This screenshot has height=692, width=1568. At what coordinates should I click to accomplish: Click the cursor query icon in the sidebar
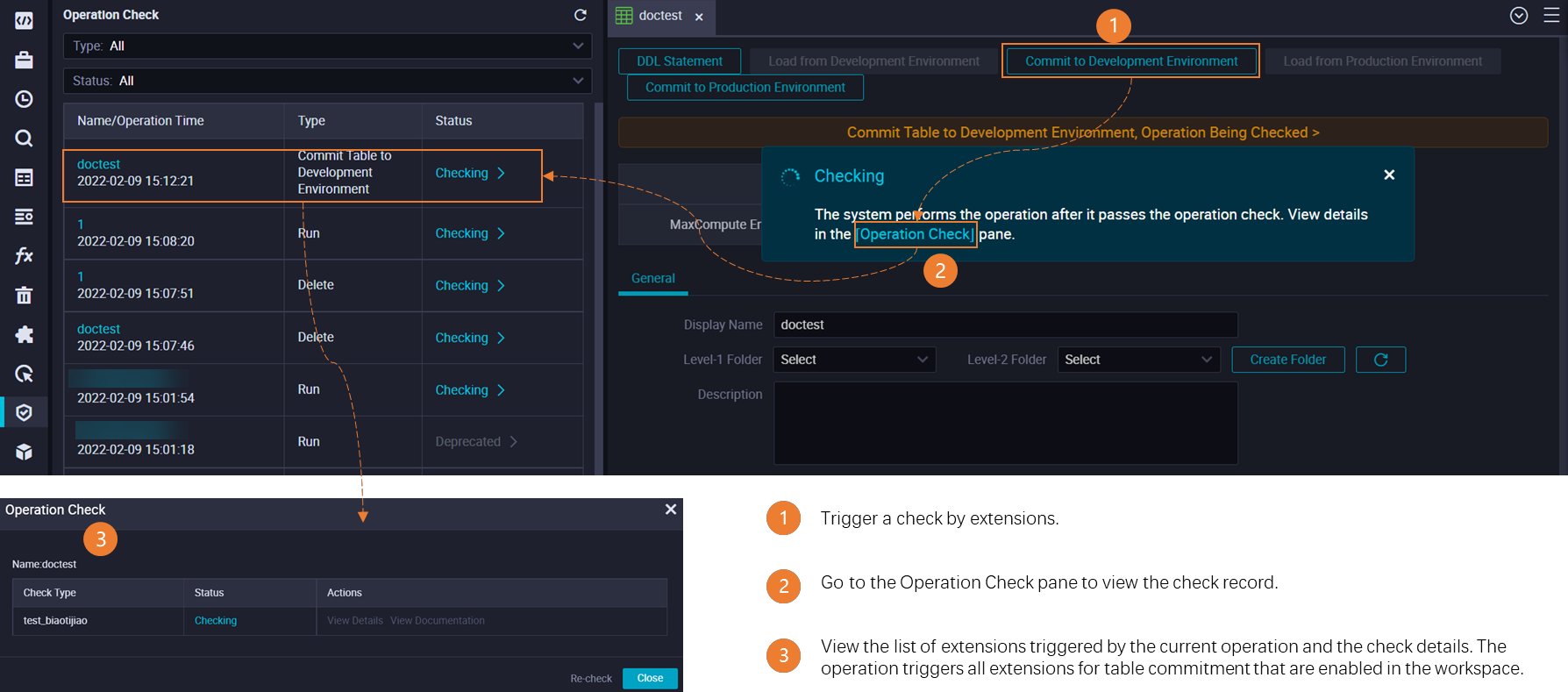(x=24, y=374)
